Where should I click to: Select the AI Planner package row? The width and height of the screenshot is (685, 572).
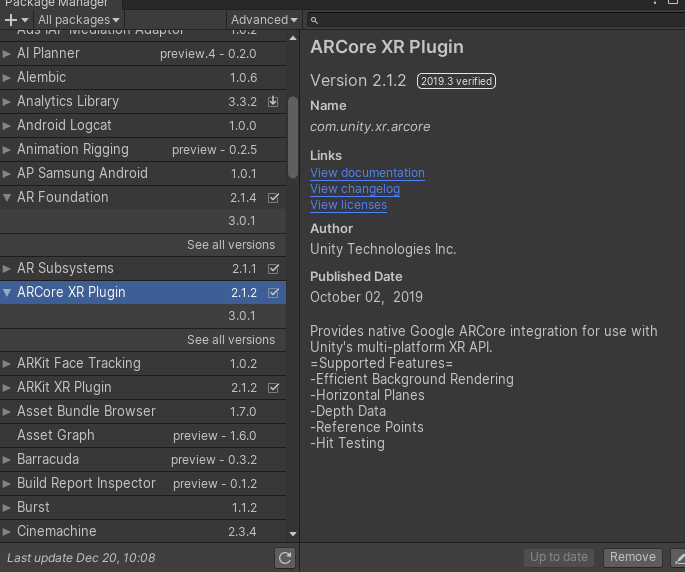point(143,54)
